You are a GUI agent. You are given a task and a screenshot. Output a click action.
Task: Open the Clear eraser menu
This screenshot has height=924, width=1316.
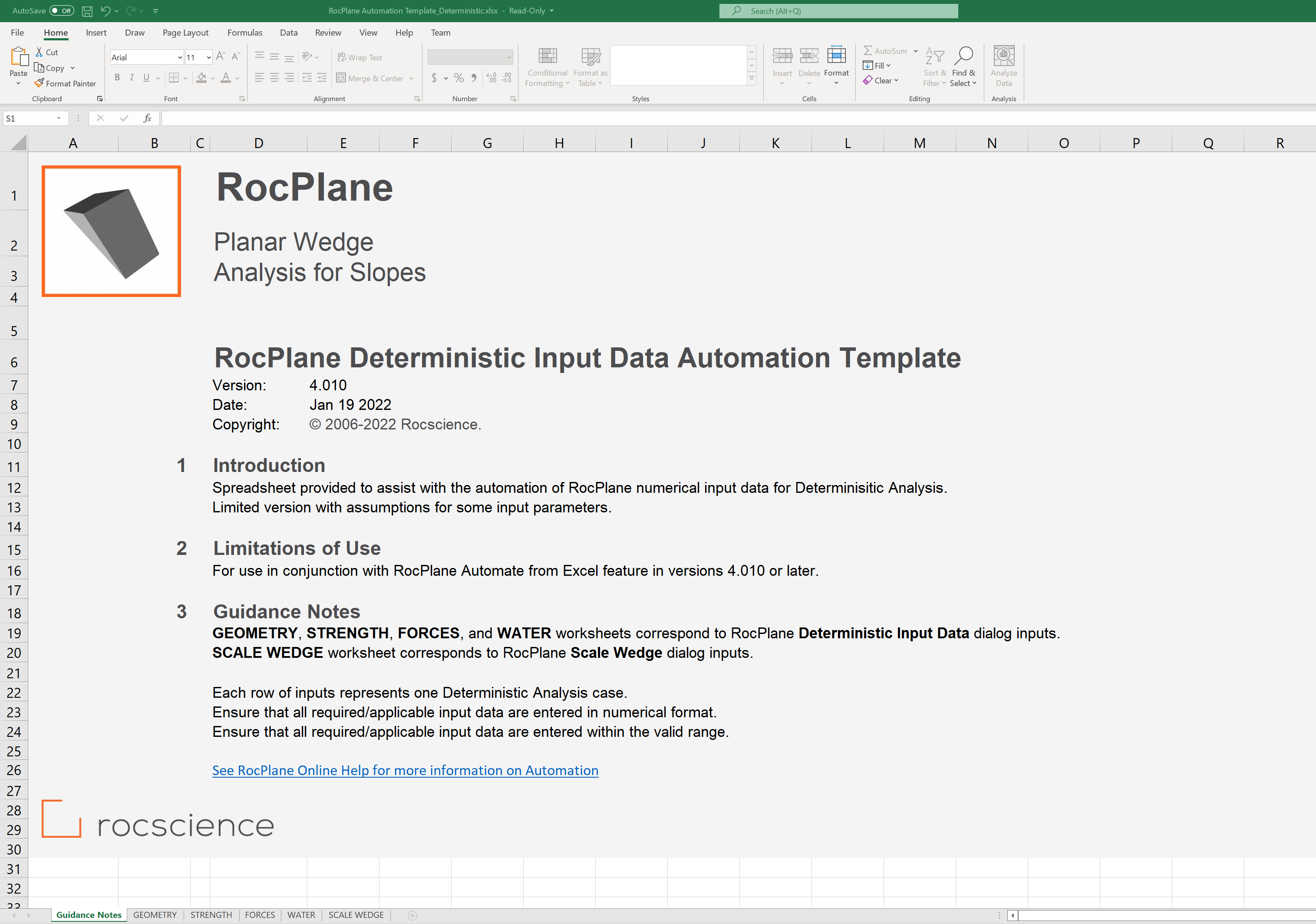(881, 80)
